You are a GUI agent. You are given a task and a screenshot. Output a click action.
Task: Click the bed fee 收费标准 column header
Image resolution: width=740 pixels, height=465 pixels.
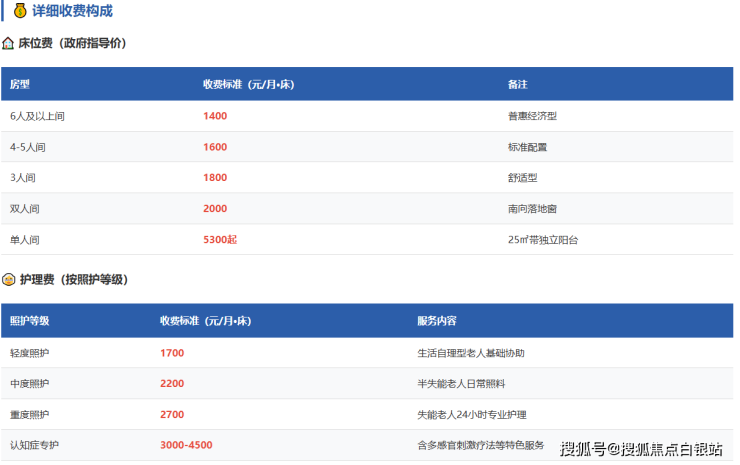pyautogui.click(x=249, y=85)
